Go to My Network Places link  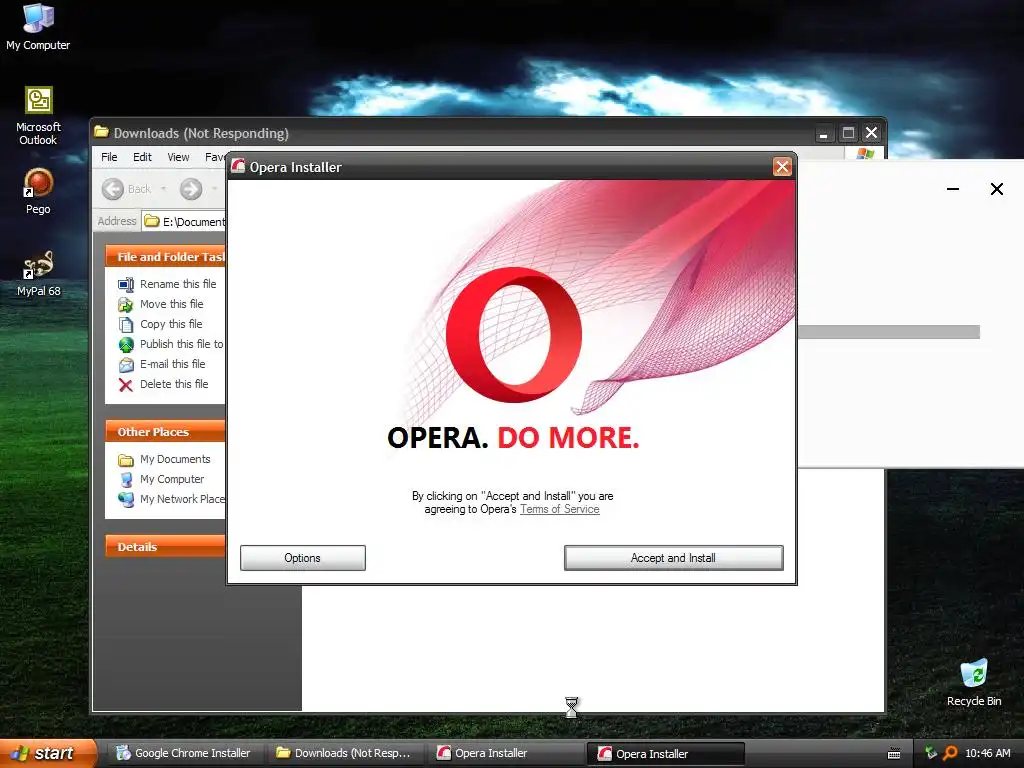click(x=183, y=499)
